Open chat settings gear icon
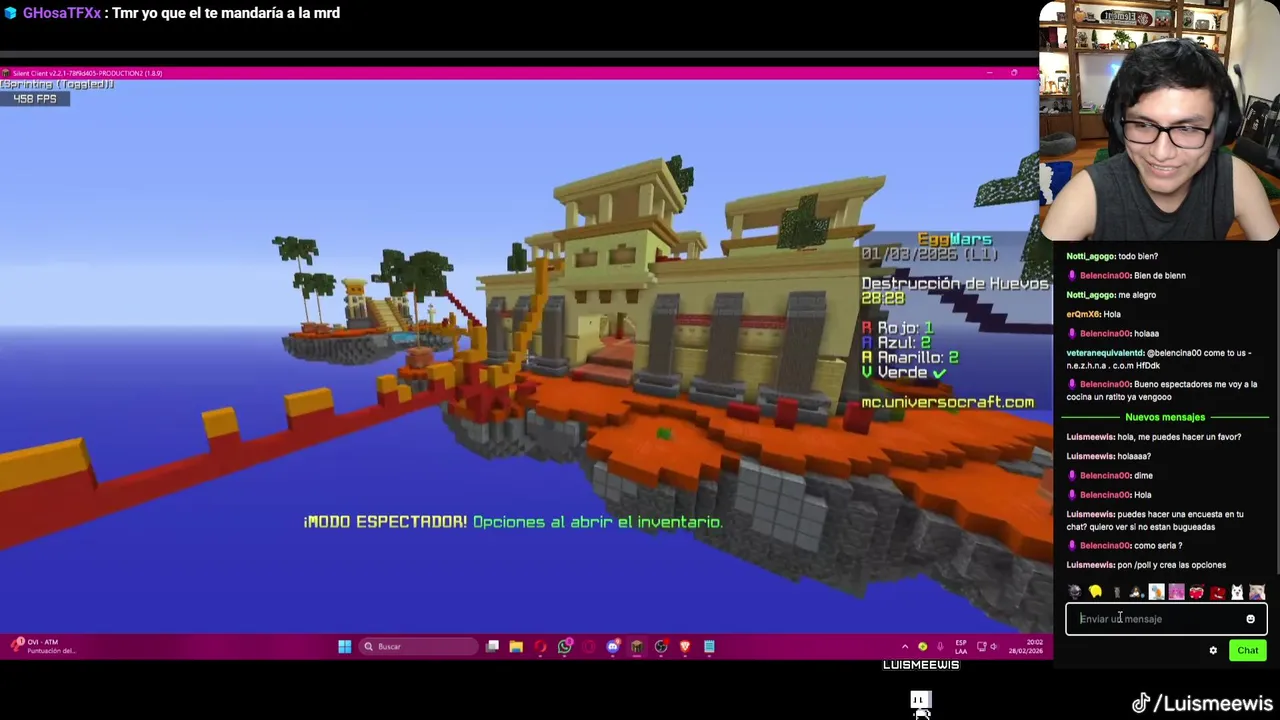This screenshot has height=720, width=1280. (1213, 650)
